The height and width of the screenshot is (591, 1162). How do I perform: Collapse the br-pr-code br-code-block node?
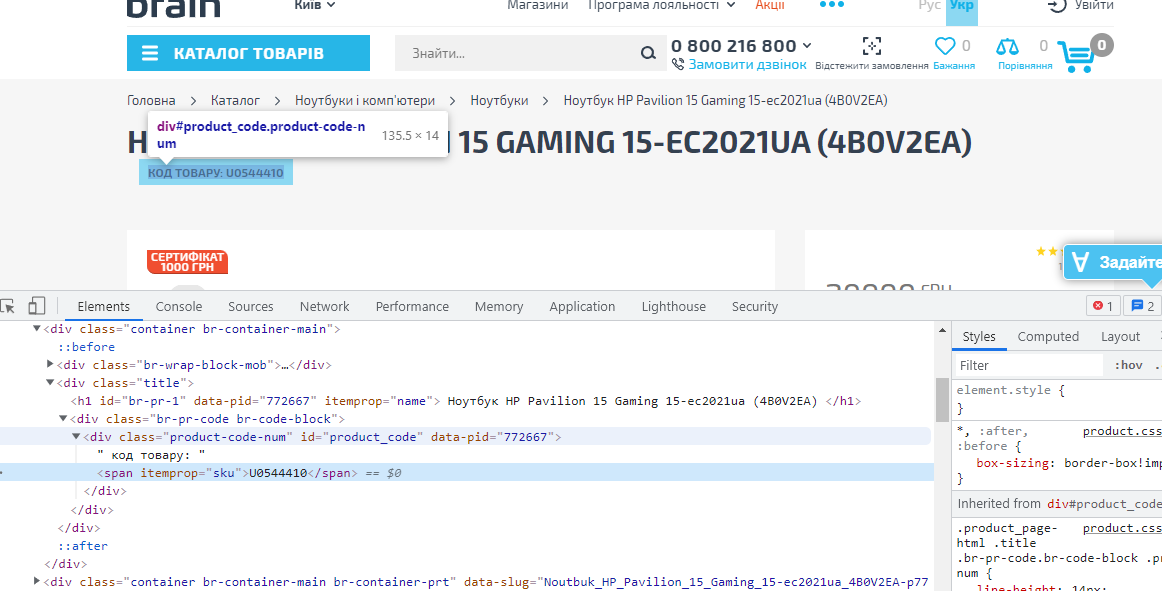coord(63,418)
